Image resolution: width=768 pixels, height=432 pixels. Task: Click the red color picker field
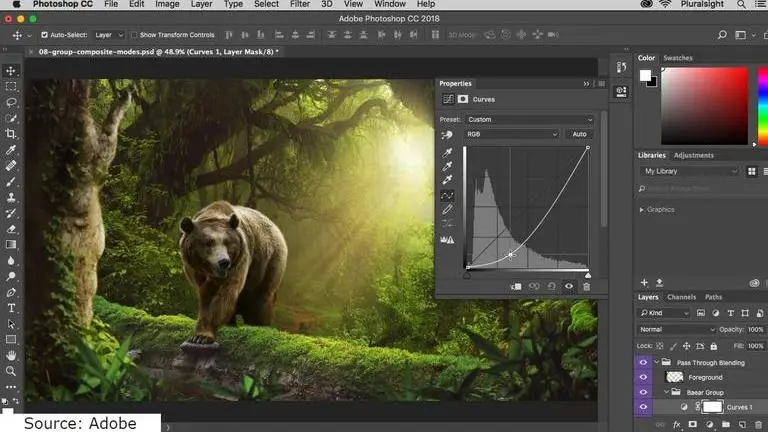[x=704, y=105]
